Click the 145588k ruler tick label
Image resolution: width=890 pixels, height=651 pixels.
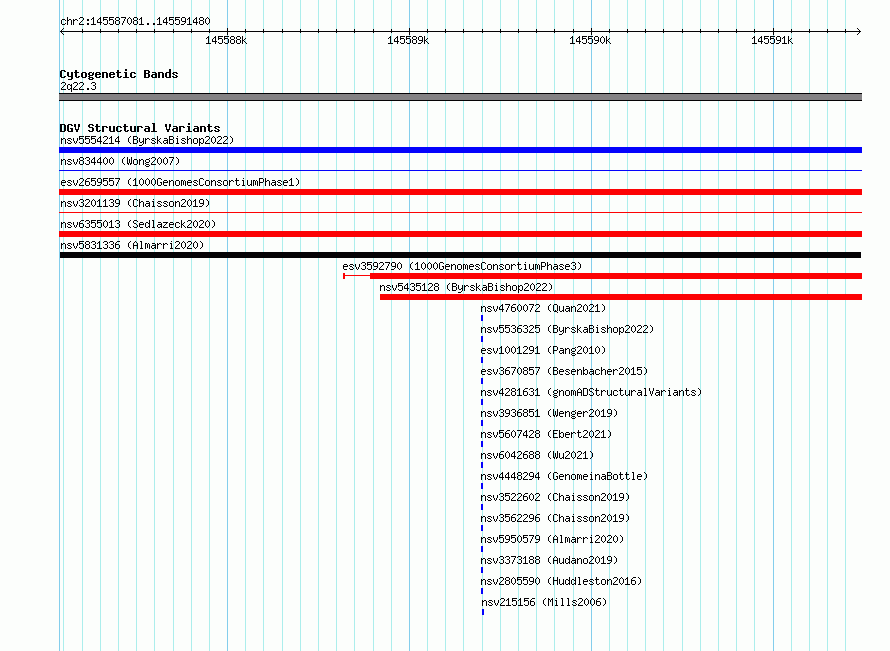(226, 40)
